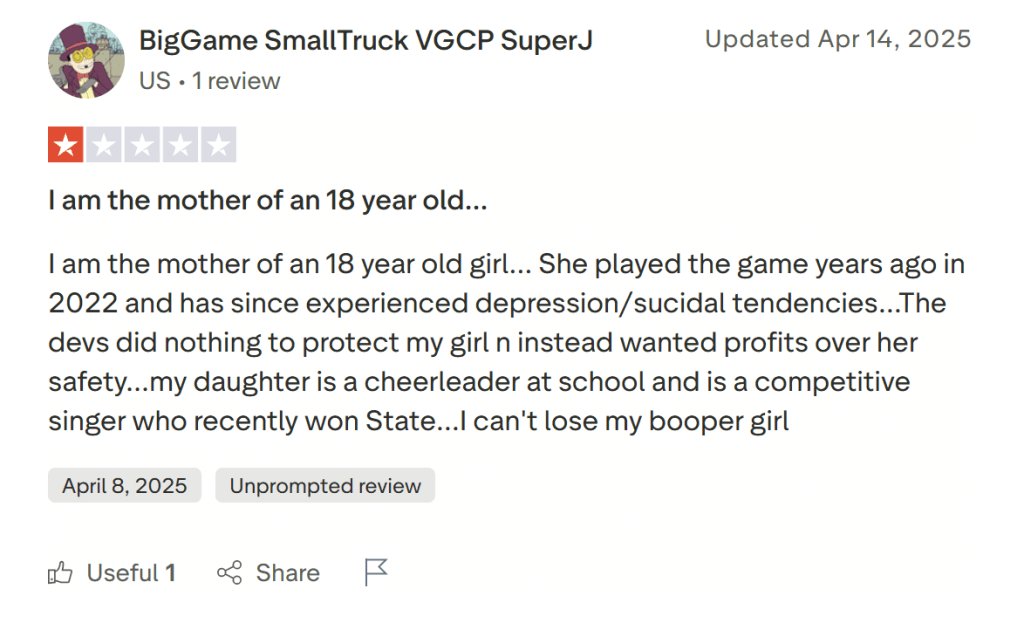This screenshot has width=1024, height=630.
Task: Click the second star in the rating
Action: pyautogui.click(x=103, y=144)
